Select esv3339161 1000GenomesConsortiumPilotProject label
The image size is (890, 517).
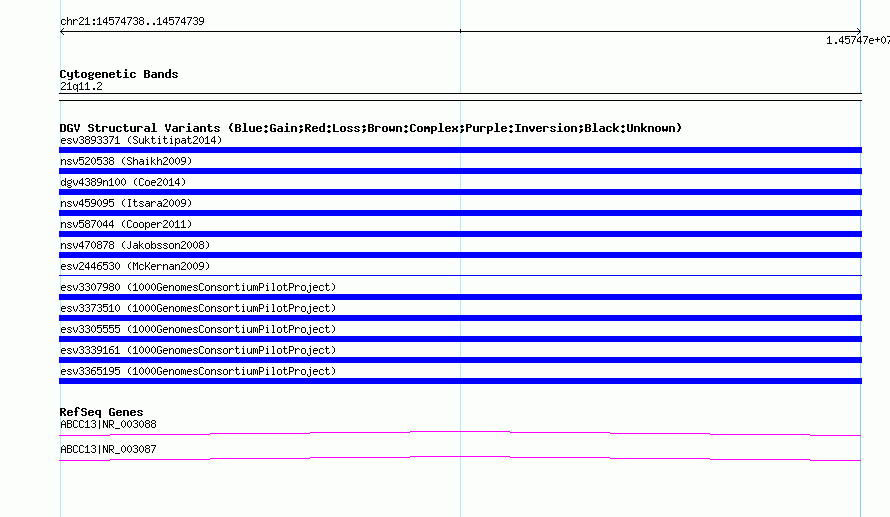pyautogui.click(x=198, y=350)
